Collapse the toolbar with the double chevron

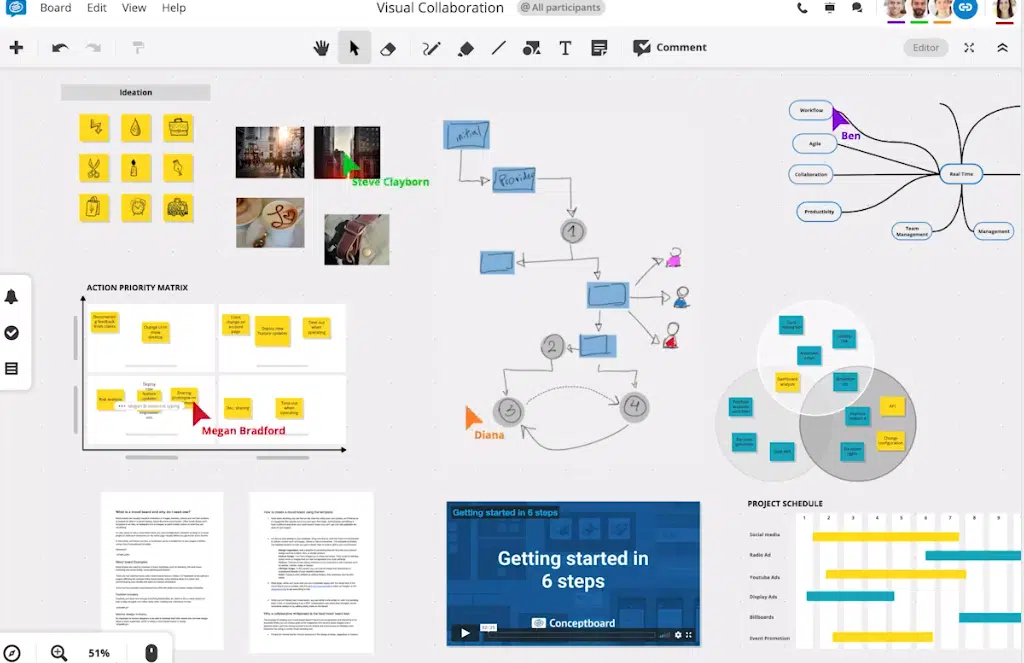[x=1002, y=48]
